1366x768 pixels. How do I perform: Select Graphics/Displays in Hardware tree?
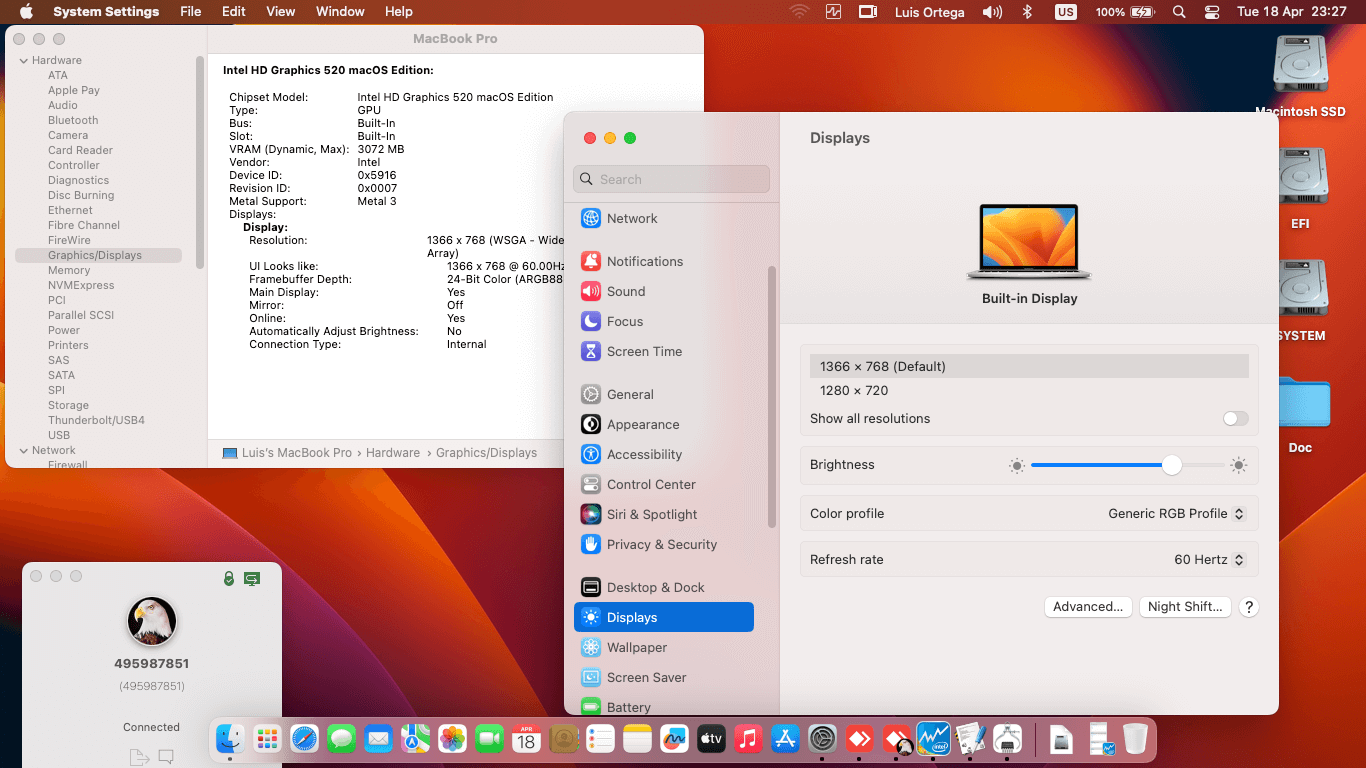point(98,256)
